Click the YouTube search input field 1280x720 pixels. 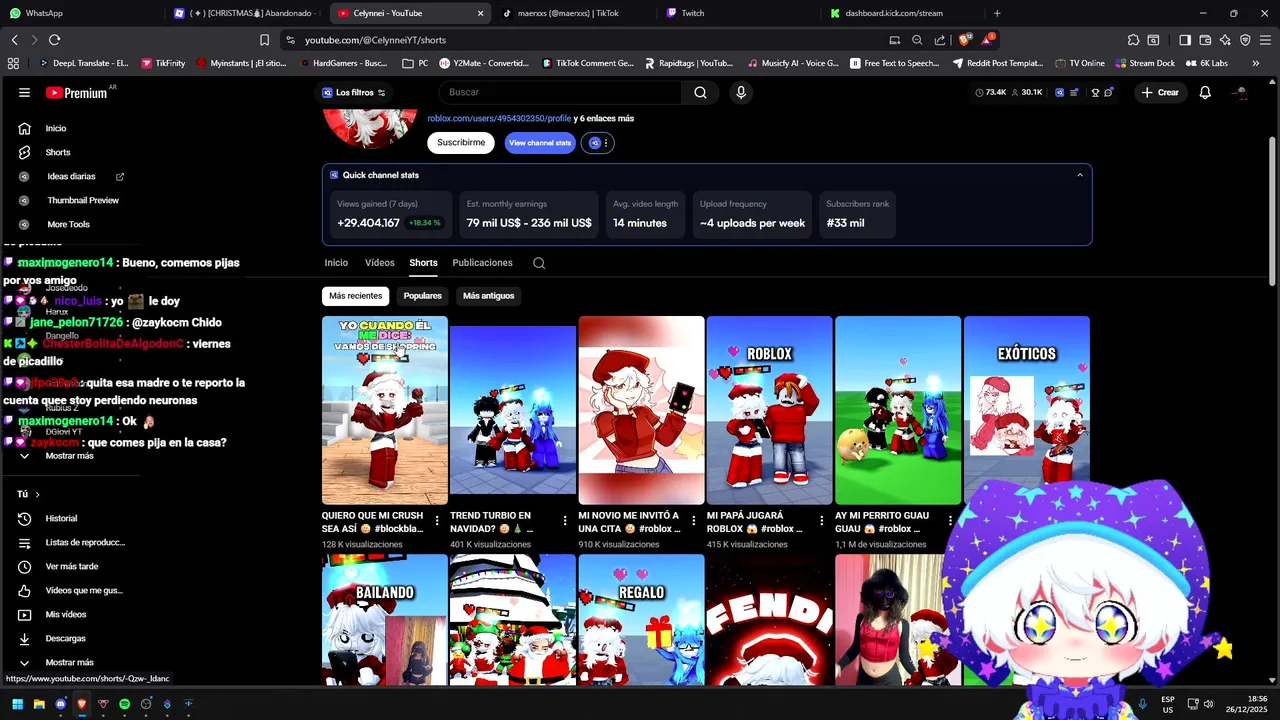click(560, 92)
